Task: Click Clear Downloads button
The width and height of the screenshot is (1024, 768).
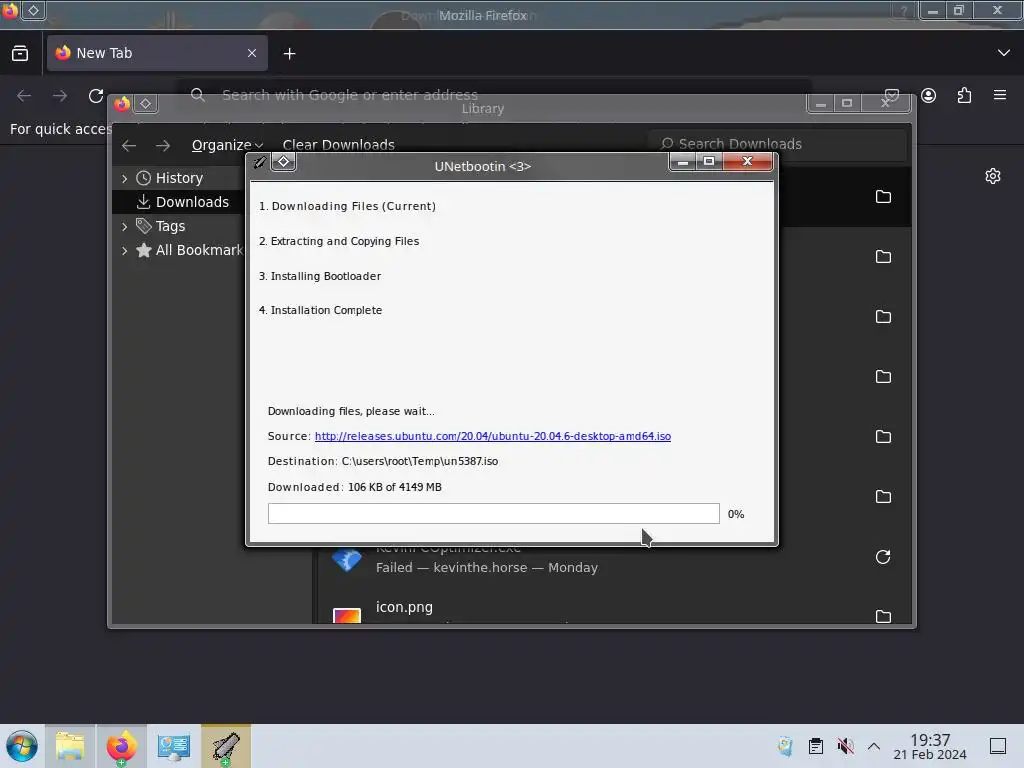Action: pos(338,145)
